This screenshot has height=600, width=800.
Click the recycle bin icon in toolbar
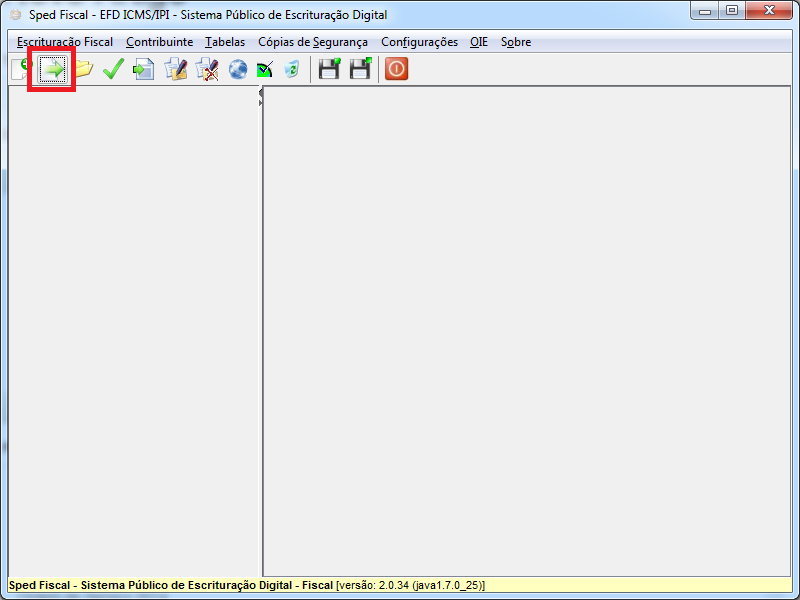291,70
